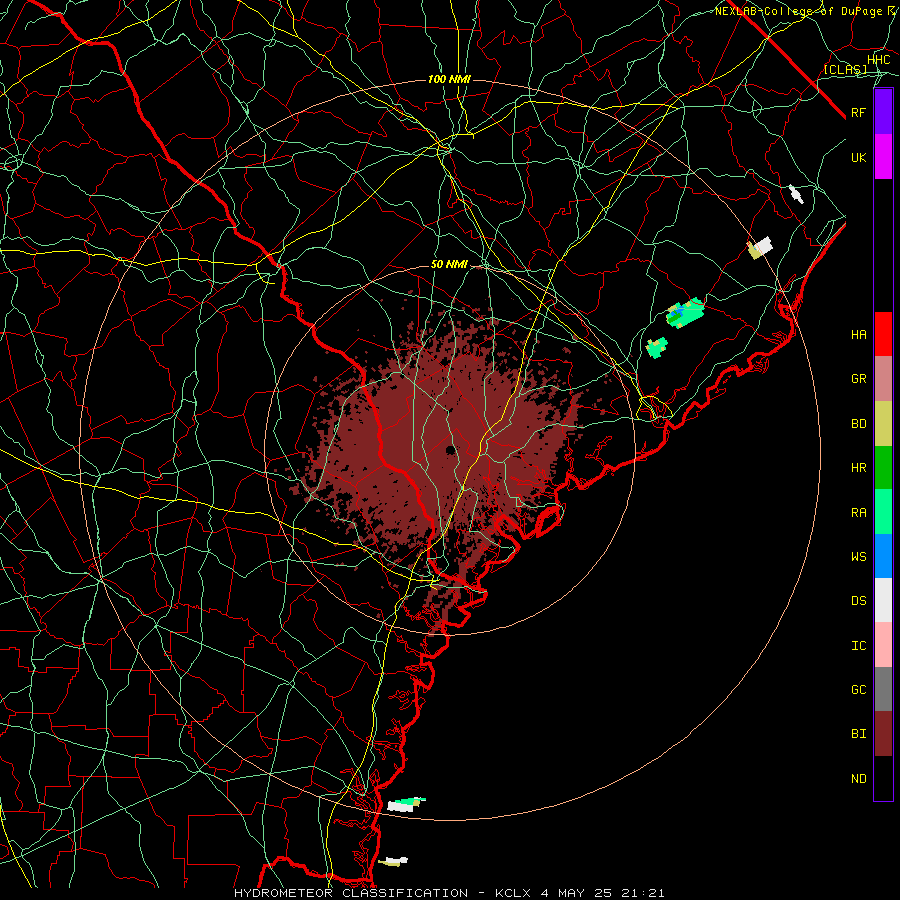
Task: Click the ND legend label
Action: (858, 779)
